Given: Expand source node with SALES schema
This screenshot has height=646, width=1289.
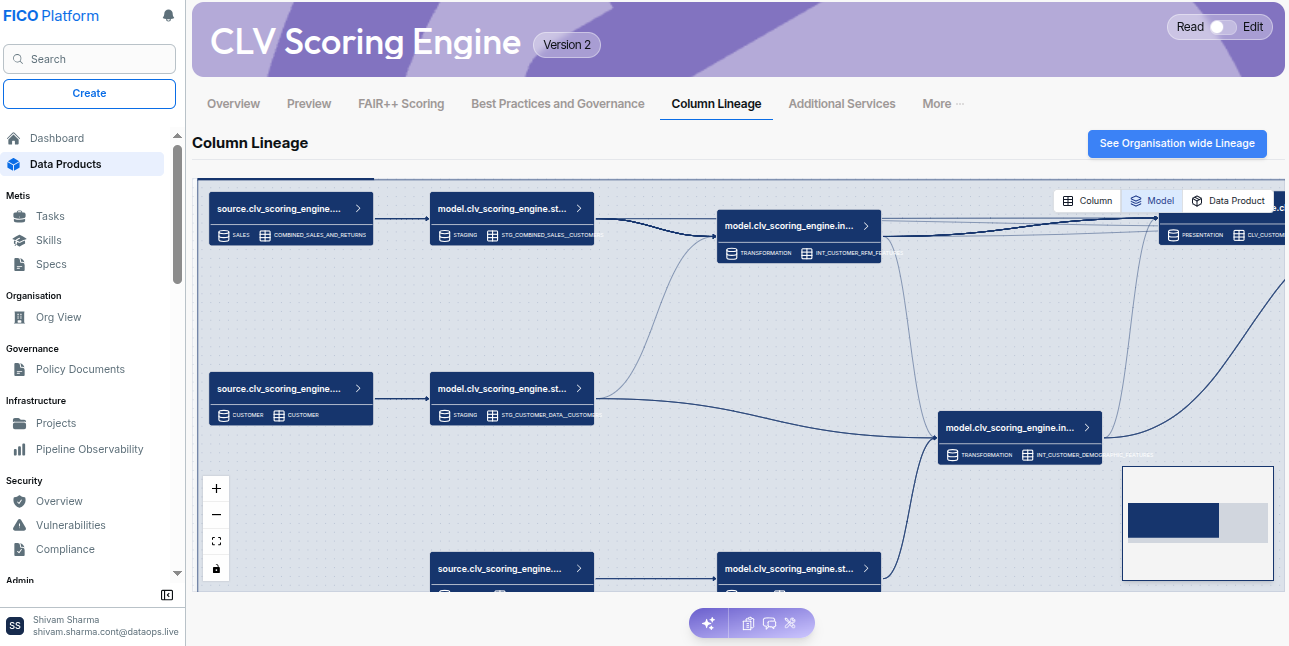Looking at the screenshot, I should pos(357,209).
